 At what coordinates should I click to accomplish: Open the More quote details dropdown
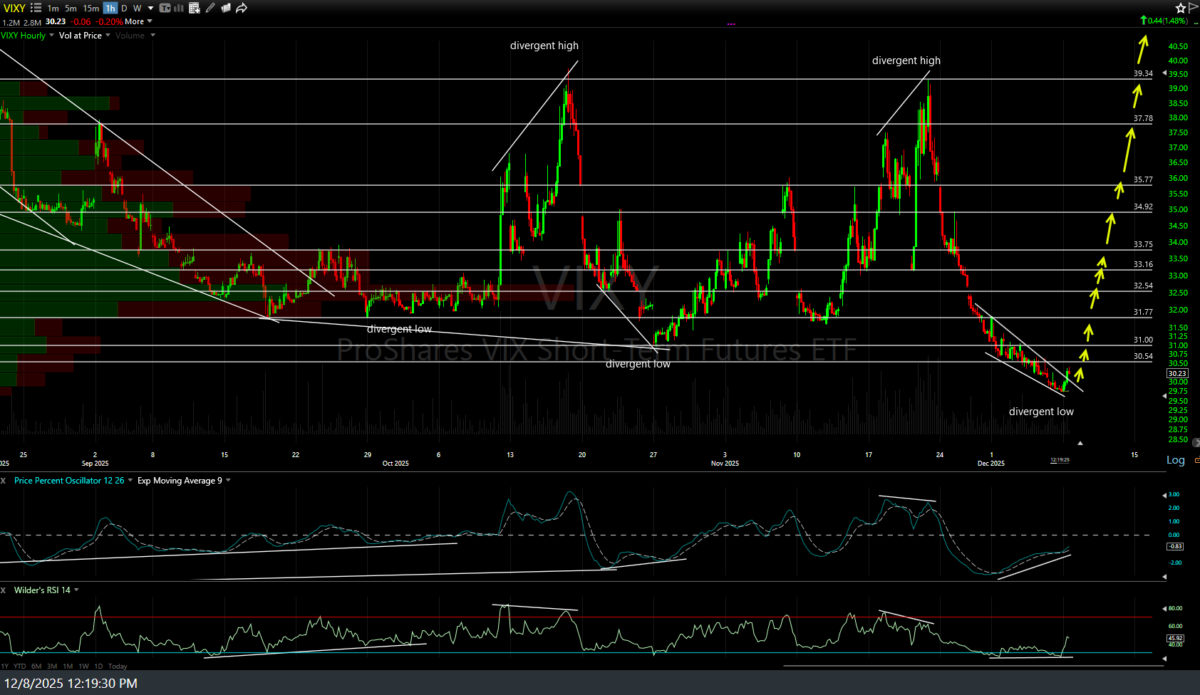pos(138,21)
